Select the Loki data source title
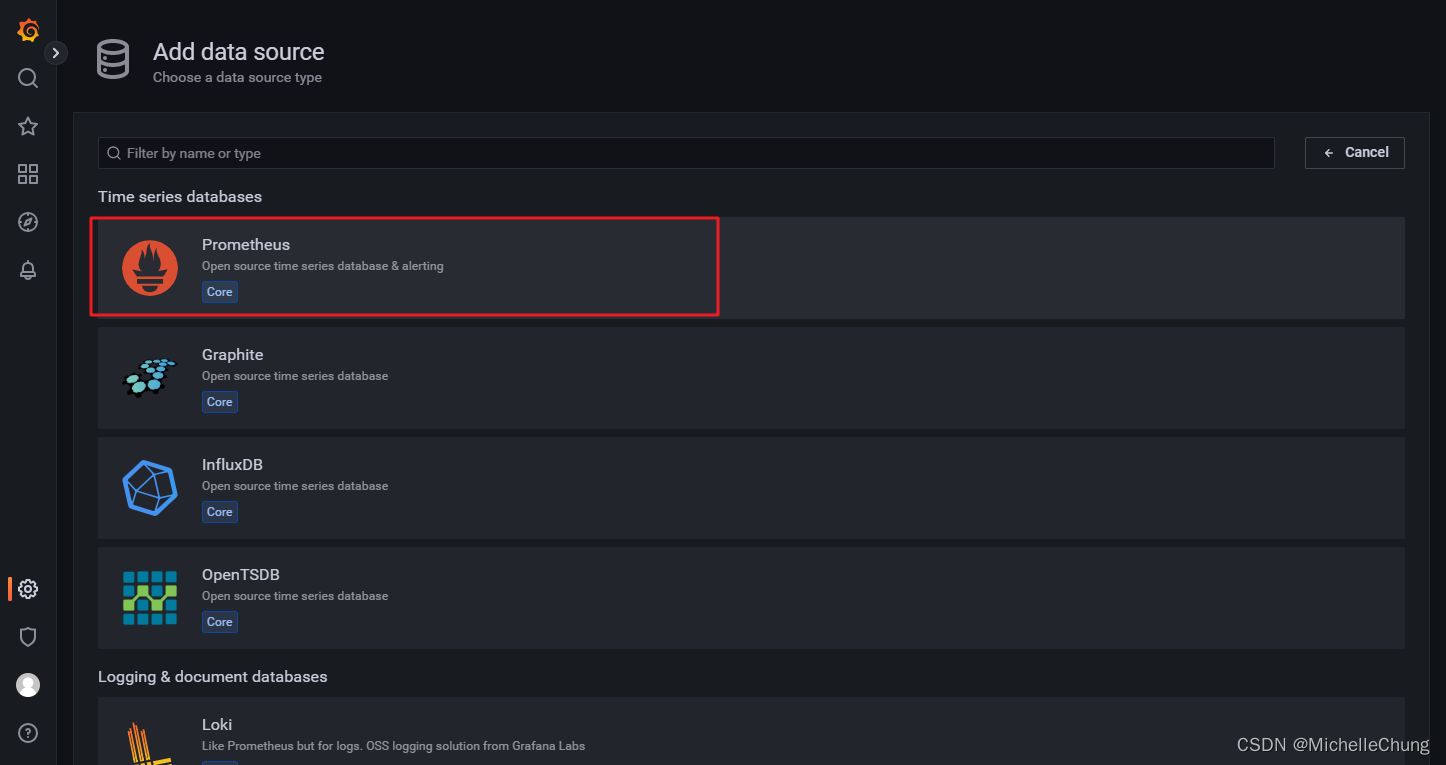This screenshot has height=765, width=1446. coord(217,725)
